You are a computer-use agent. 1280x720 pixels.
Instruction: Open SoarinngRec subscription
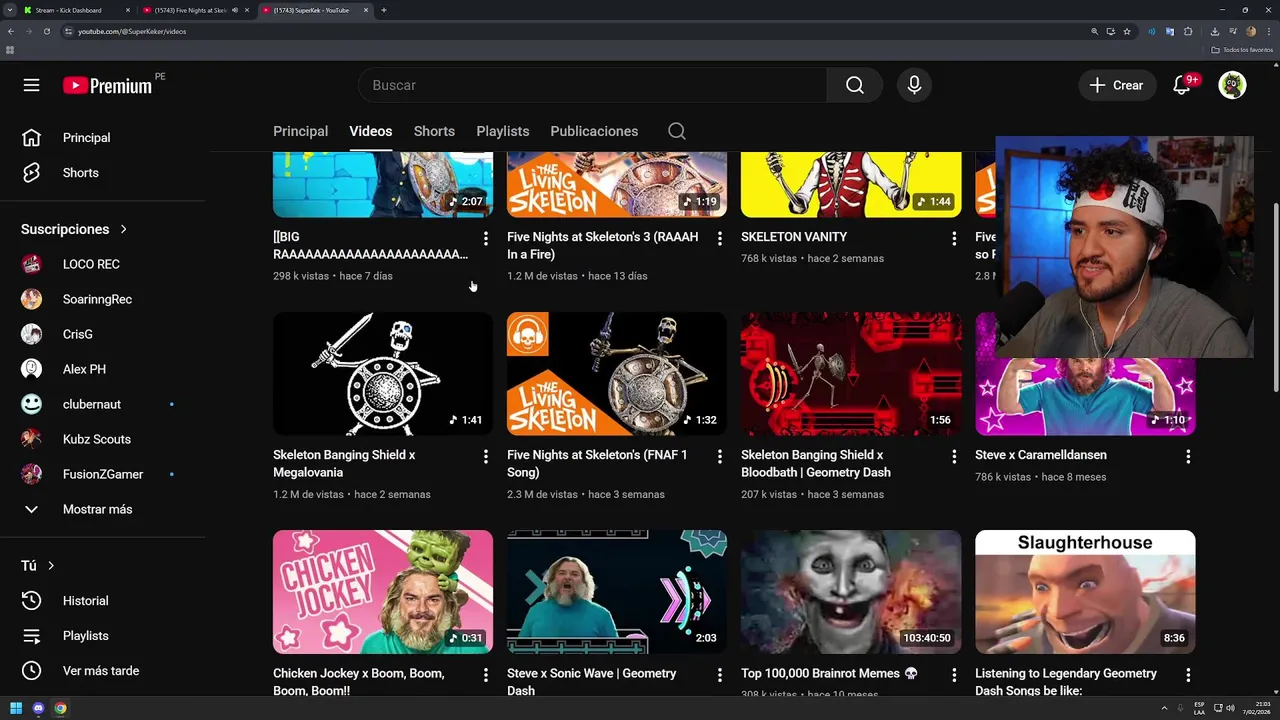tap(103, 299)
